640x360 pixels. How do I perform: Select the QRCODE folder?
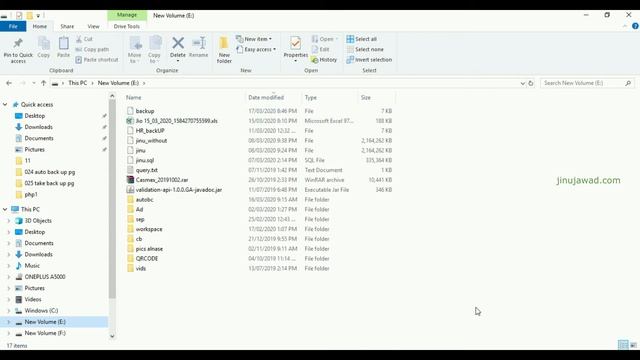click(147, 259)
